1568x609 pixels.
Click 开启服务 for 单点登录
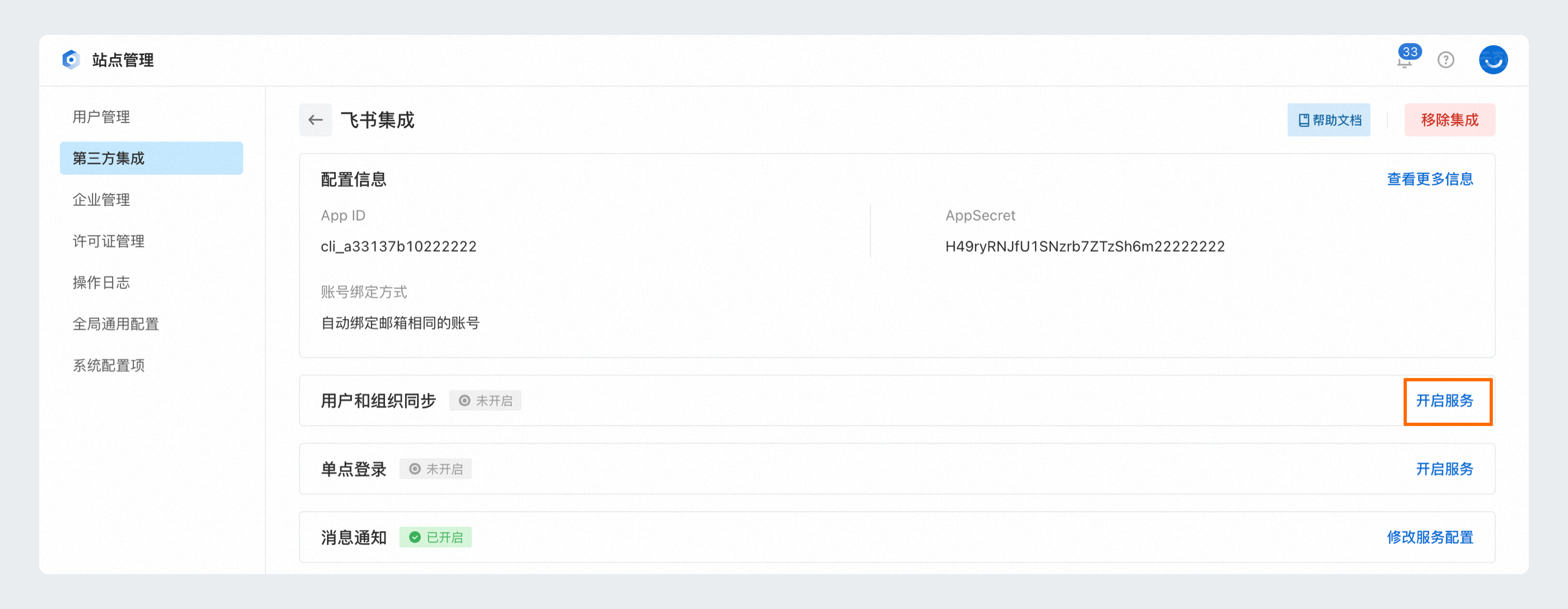coord(1444,469)
